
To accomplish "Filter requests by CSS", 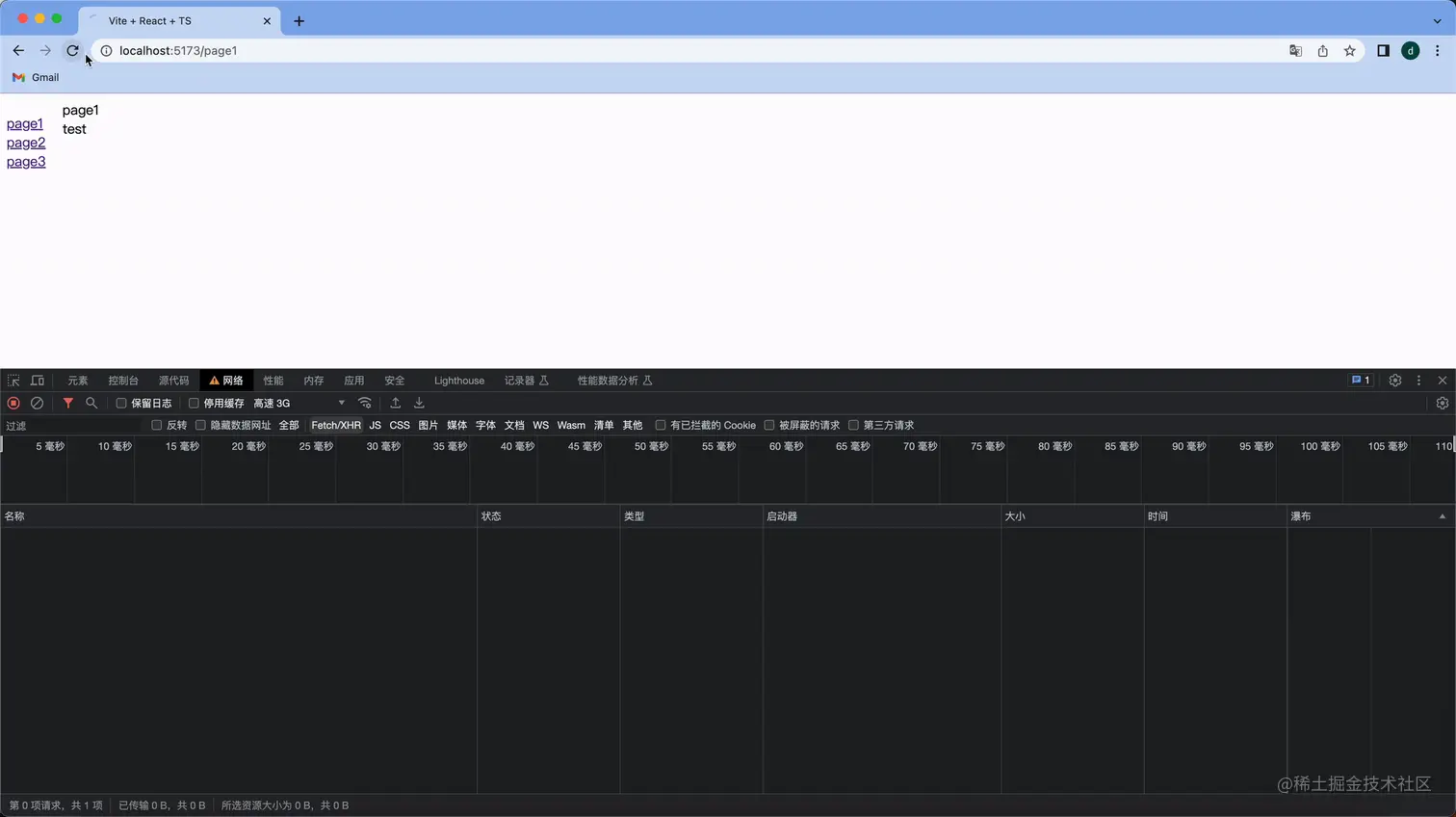I will click(x=400, y=425).
